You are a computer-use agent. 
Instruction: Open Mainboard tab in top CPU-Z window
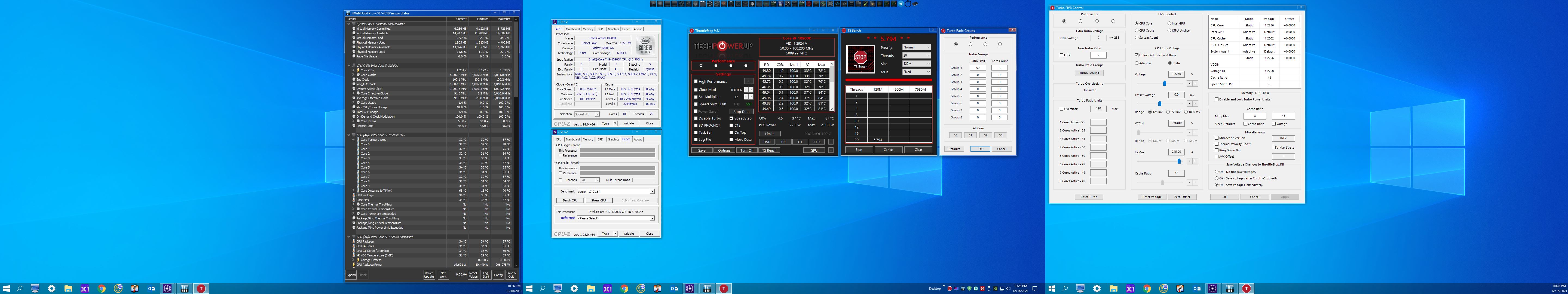pos(573,29)
